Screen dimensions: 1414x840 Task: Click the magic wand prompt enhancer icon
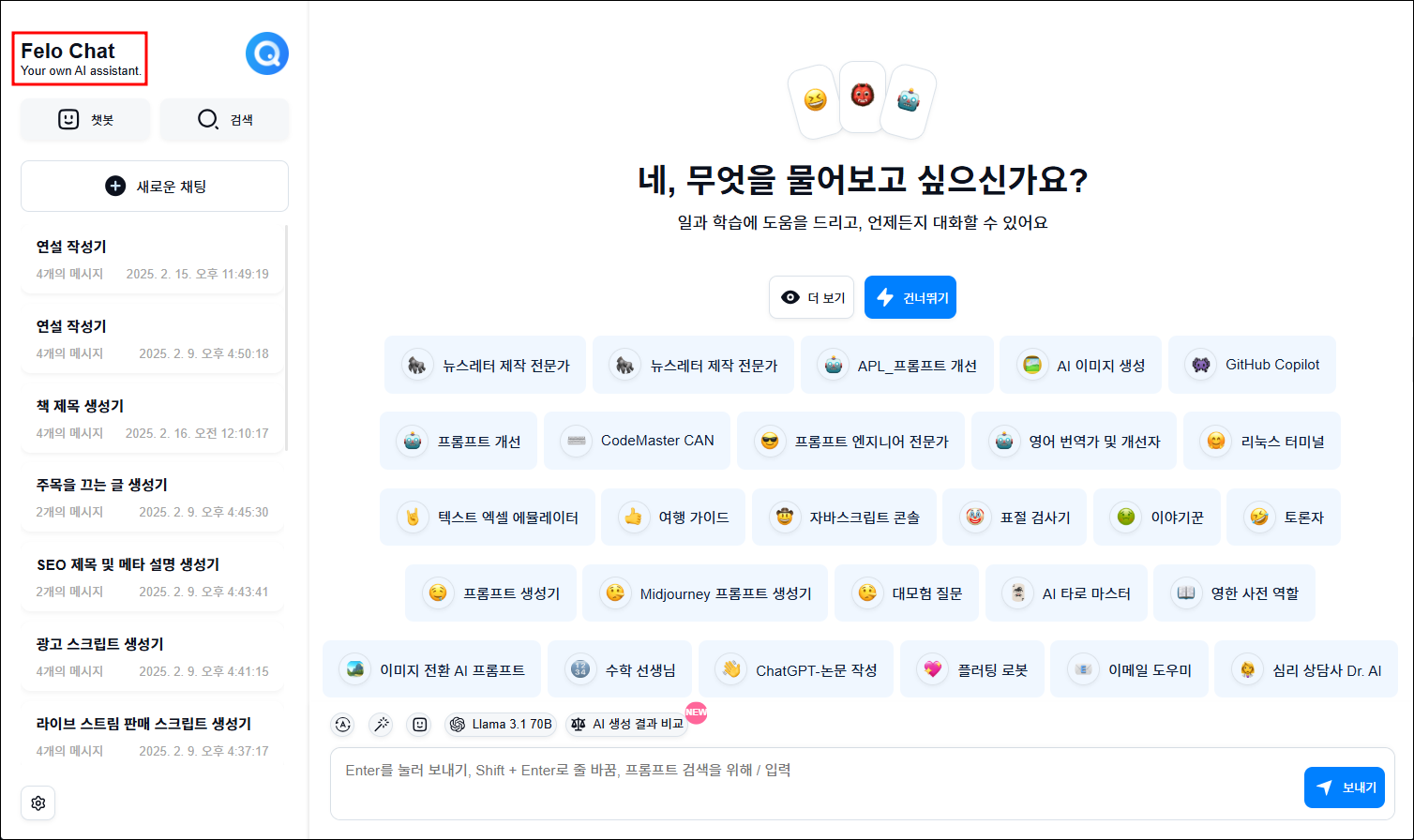pyautogui.click(x=381, y=725)
